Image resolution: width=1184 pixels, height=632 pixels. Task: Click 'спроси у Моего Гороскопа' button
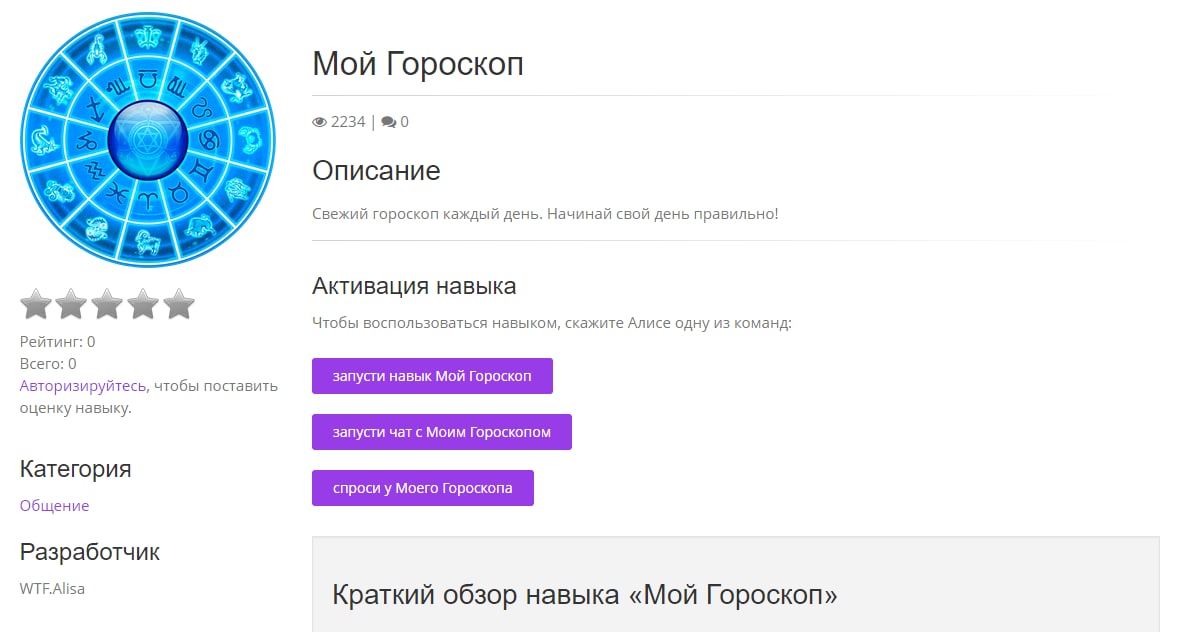[423, 488]
